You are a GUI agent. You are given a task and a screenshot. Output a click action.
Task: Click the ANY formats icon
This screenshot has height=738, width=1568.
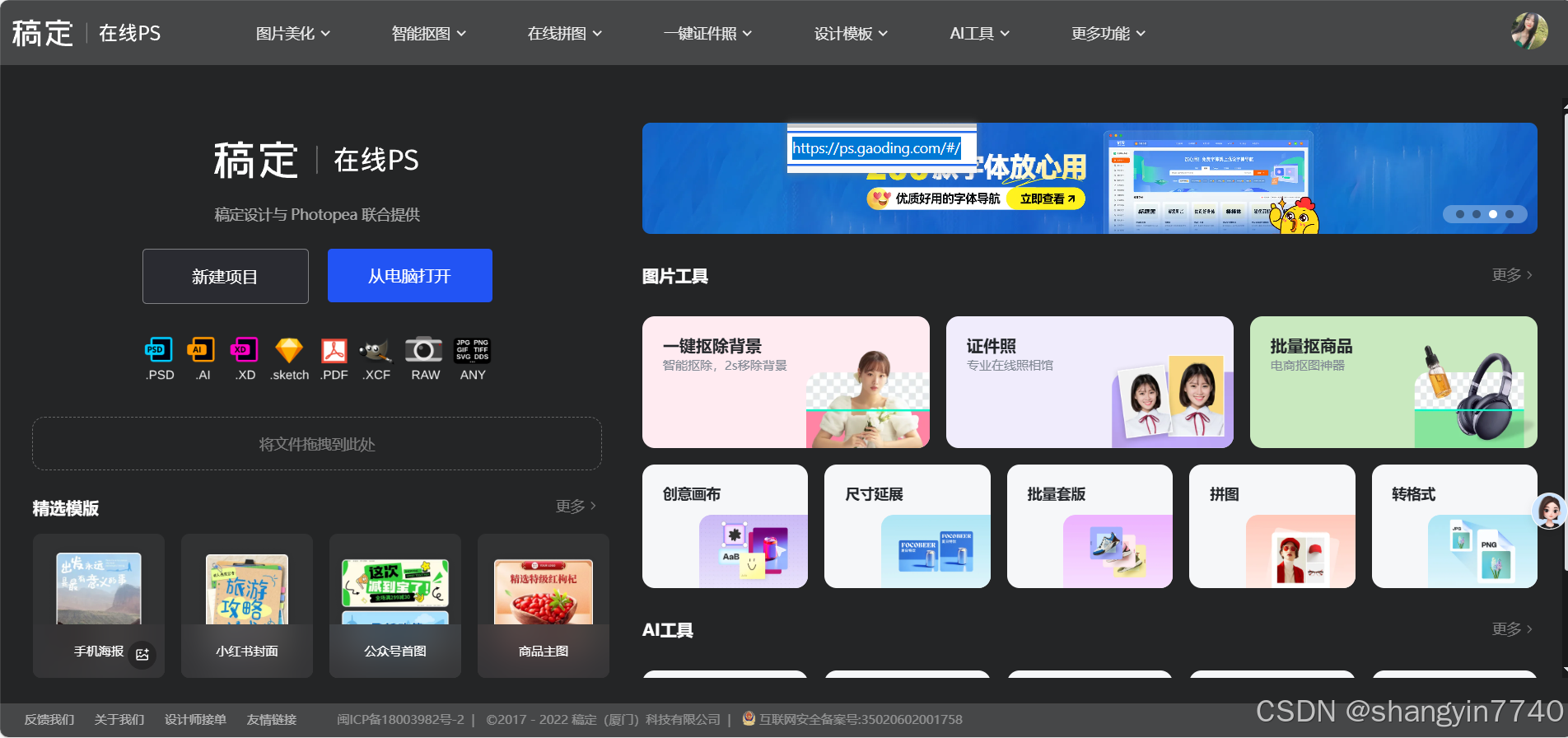pyautogui.click(x=473, y=350)
